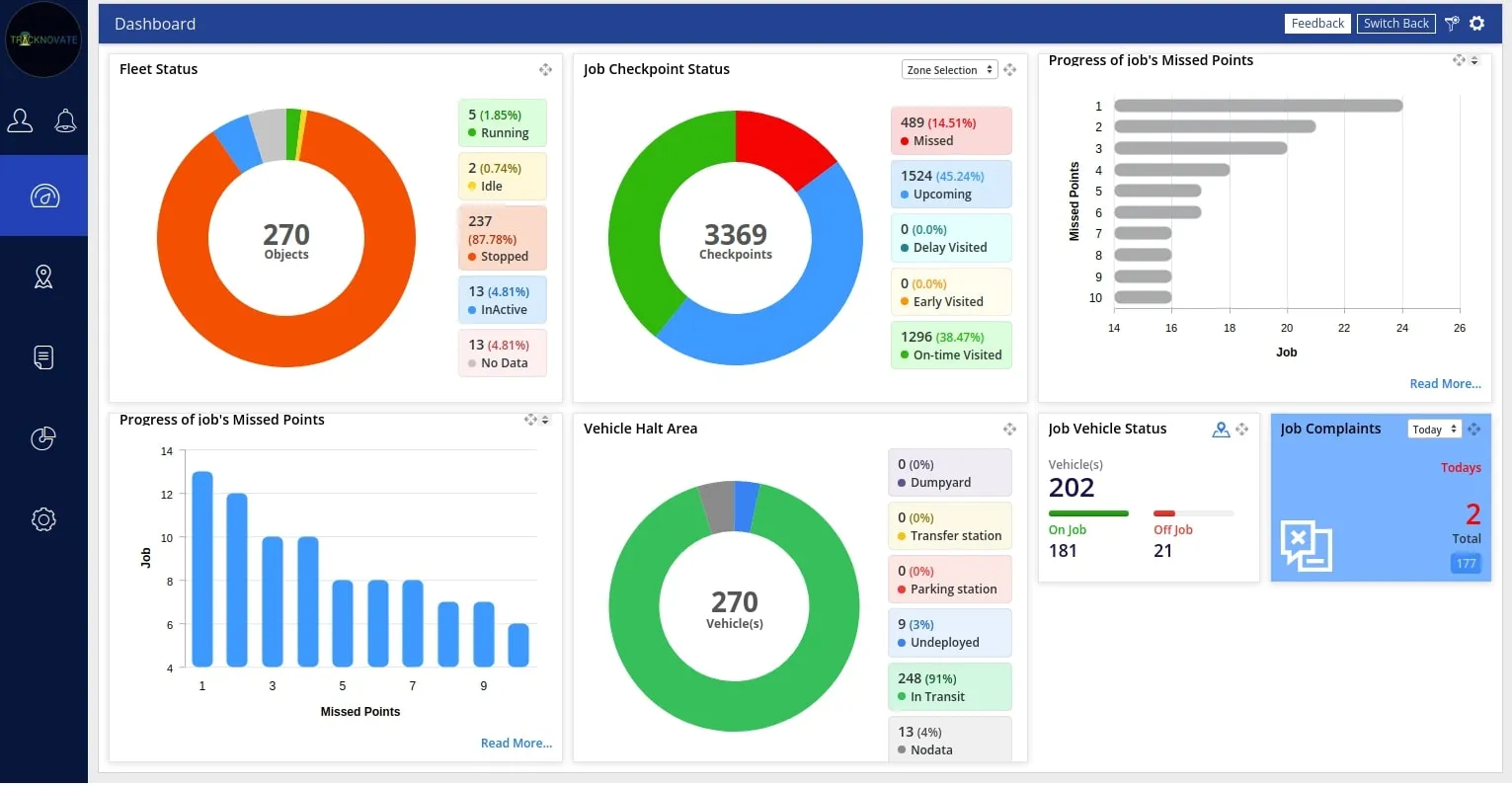Toggle the In Transit legend in Vehicle Halt Area

pos(949,687)
